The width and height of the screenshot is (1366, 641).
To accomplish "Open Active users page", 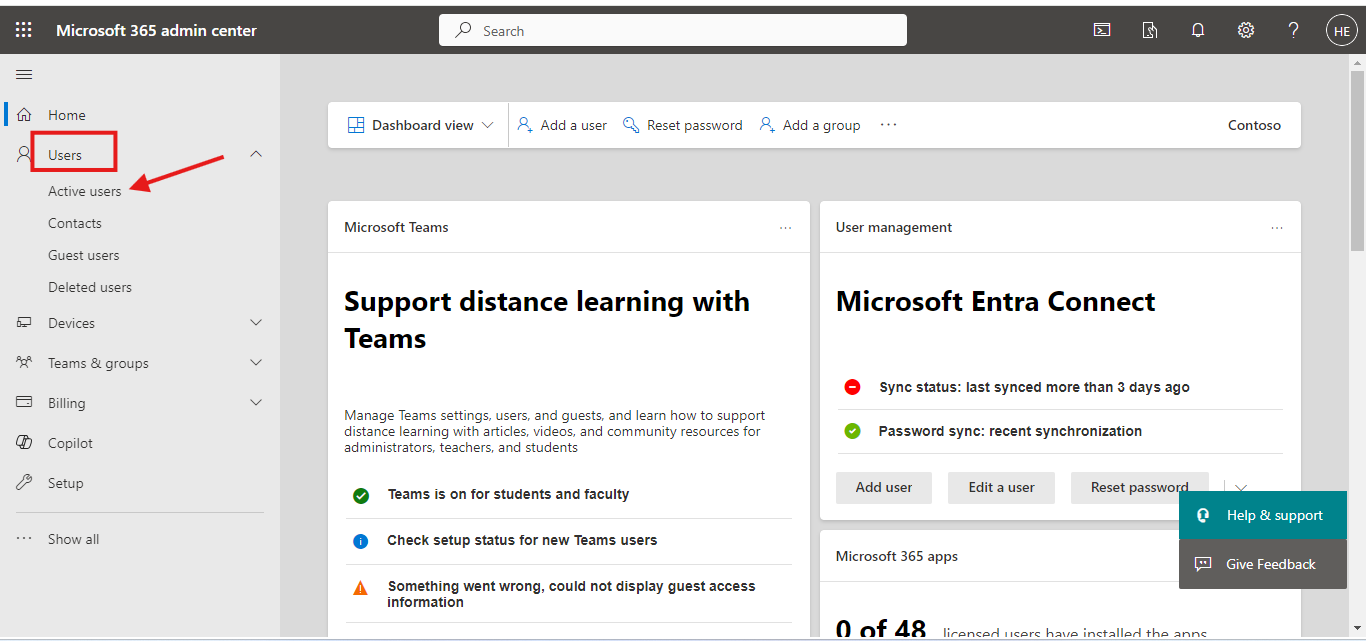I will (x=85, y=191).
